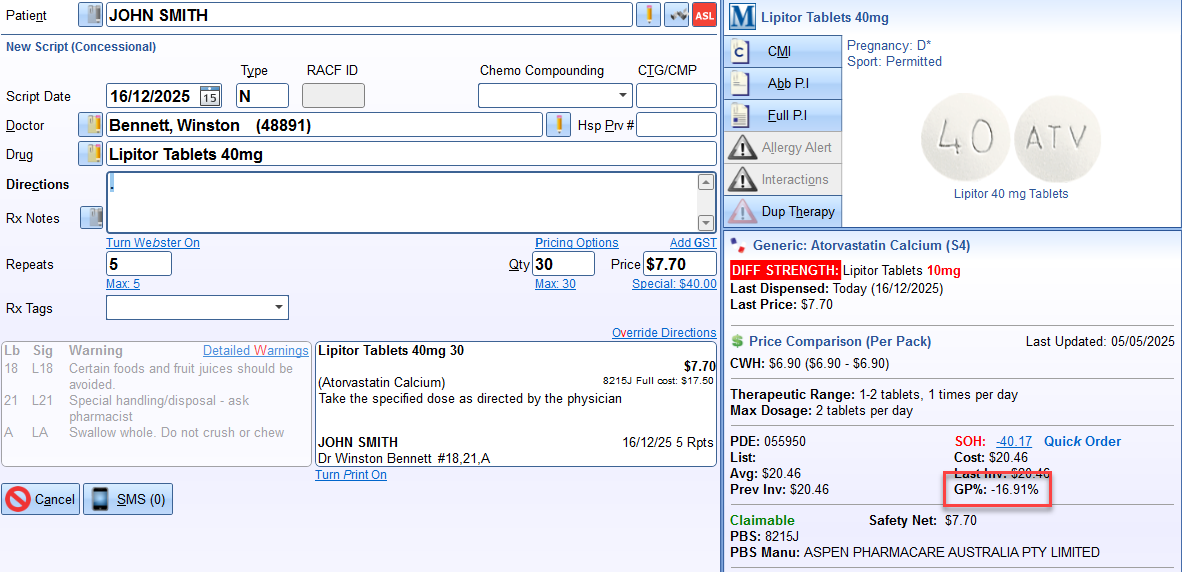Open the Rx Notes icon
This screenshot has height=572, width=1182.
(x=90, y=218)
